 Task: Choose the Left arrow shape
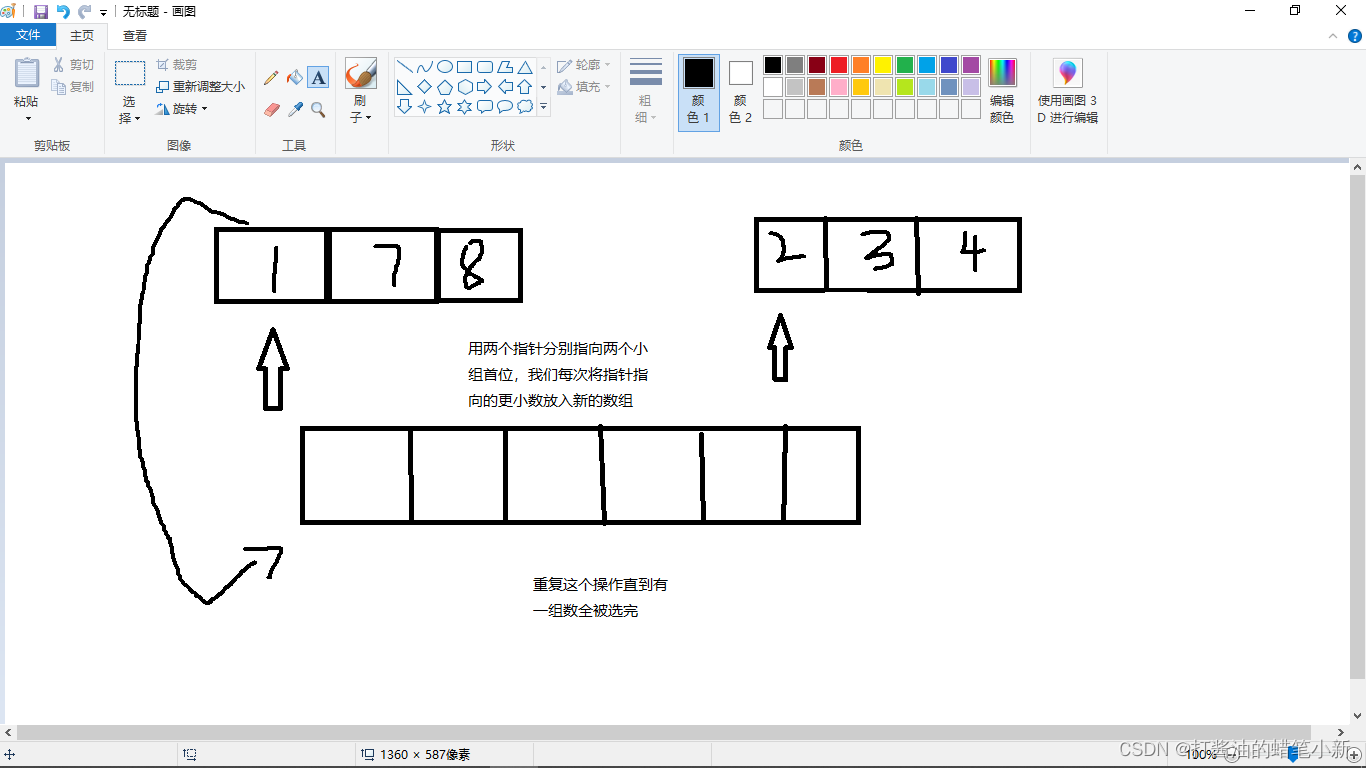504,87
